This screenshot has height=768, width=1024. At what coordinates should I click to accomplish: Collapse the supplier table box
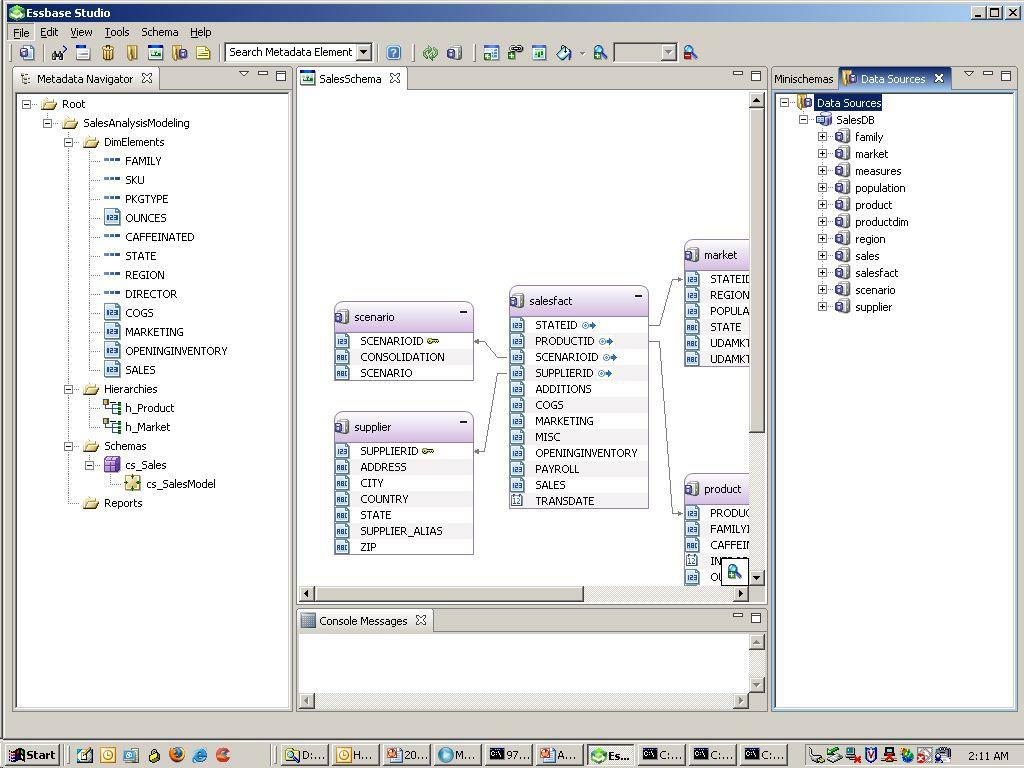point(463,422)
